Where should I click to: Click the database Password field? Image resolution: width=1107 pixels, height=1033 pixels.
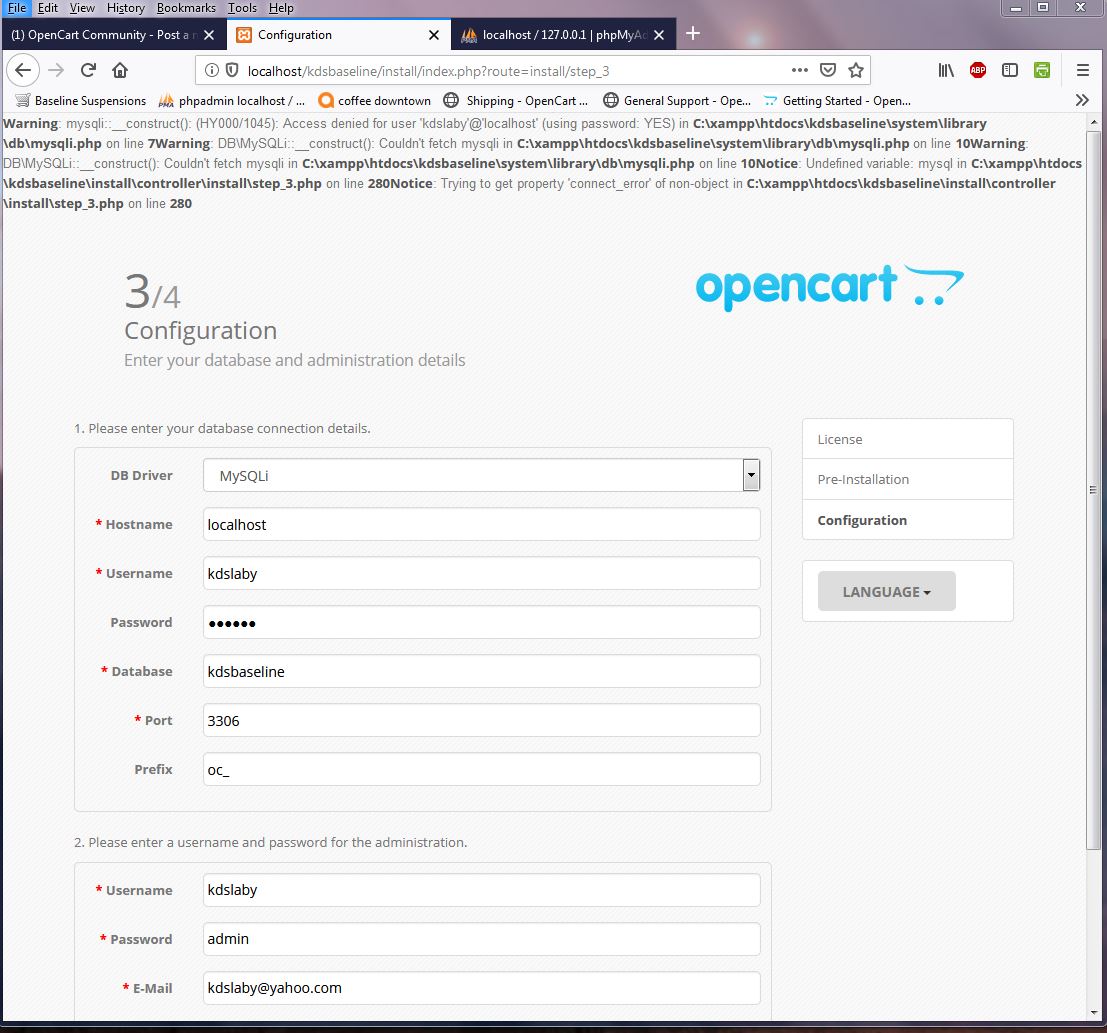[481, 622]
